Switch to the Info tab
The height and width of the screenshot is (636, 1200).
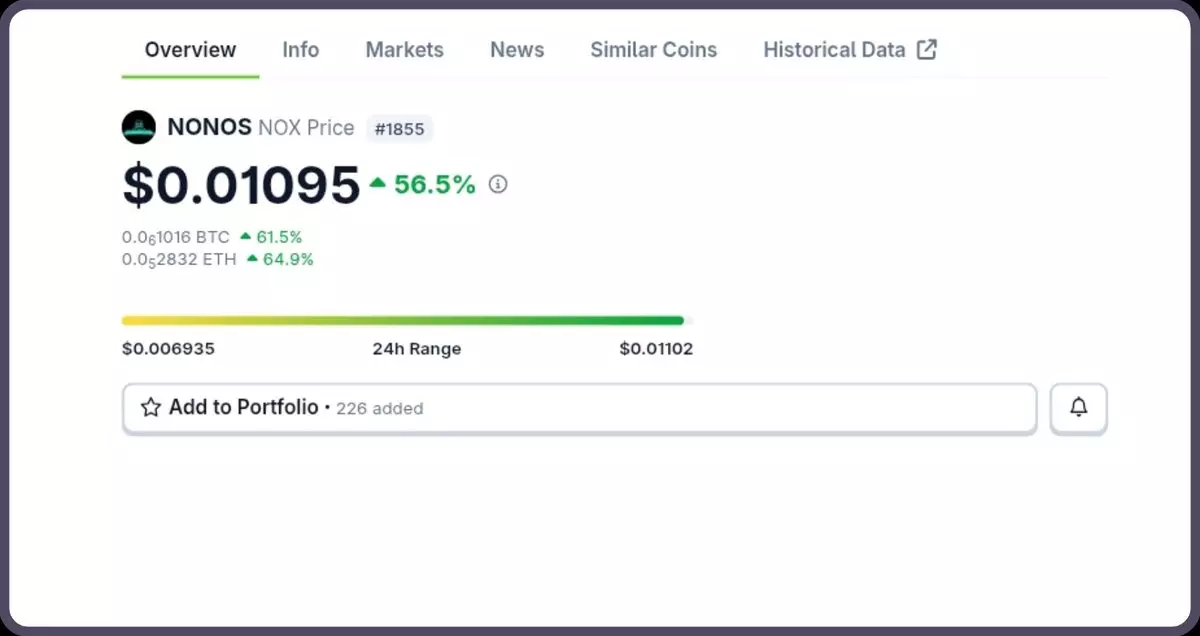(x=300, y=50)
